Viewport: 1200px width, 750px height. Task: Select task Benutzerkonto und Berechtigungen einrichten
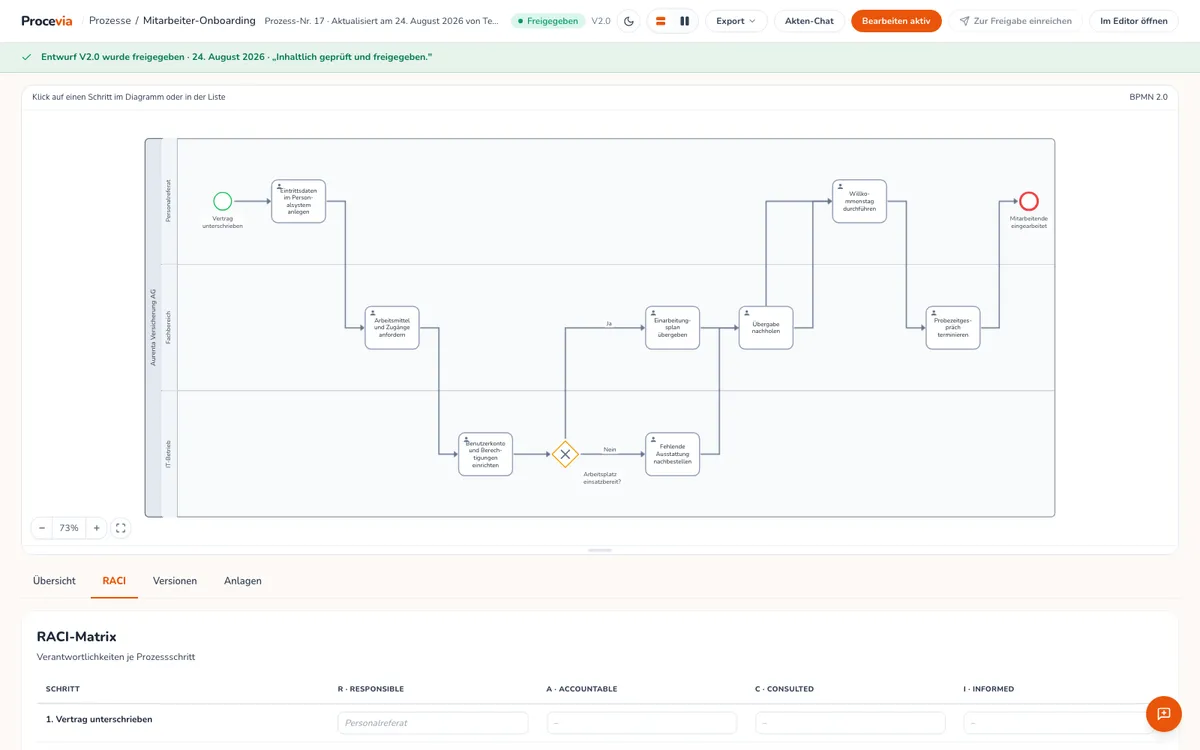tap(485, 454)
